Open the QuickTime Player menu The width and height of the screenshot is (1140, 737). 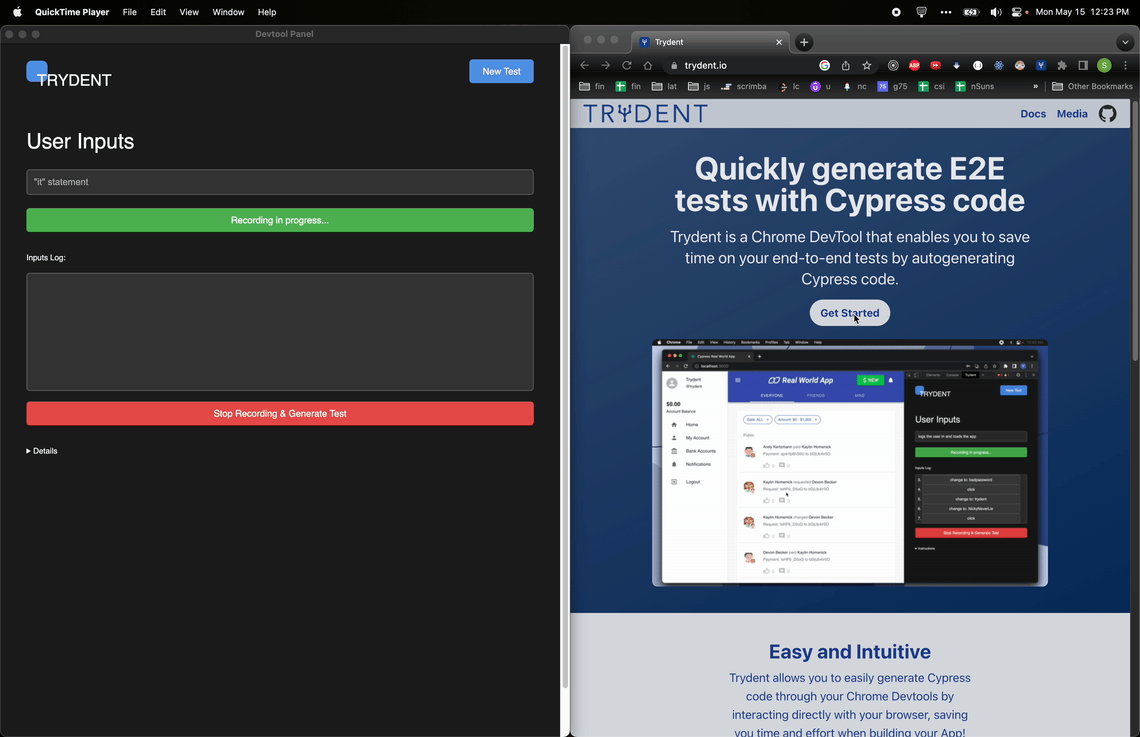click(72, 12)
